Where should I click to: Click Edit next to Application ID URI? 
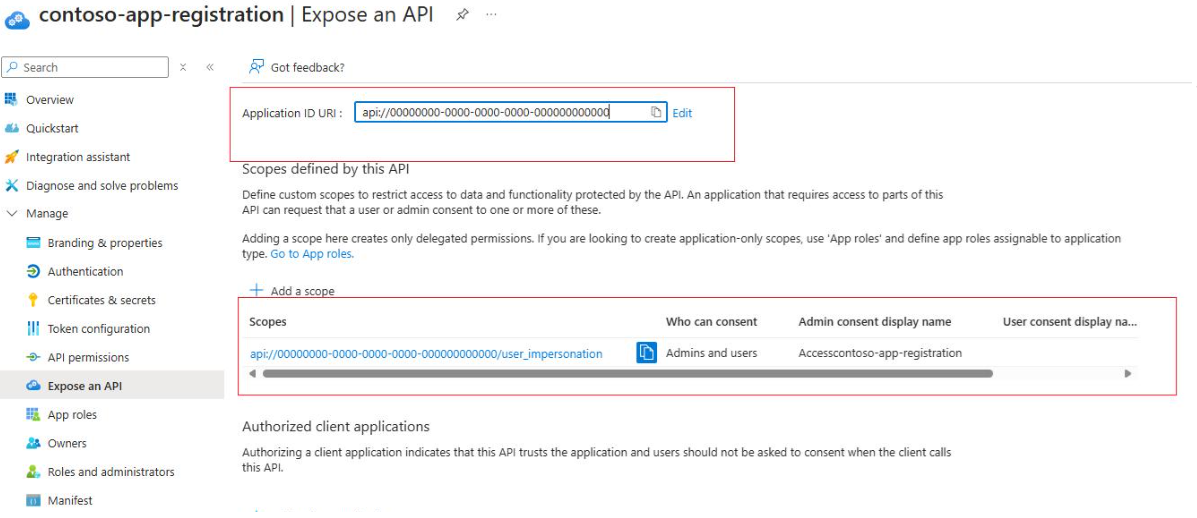pyautogui.click(x=682, y=112)
